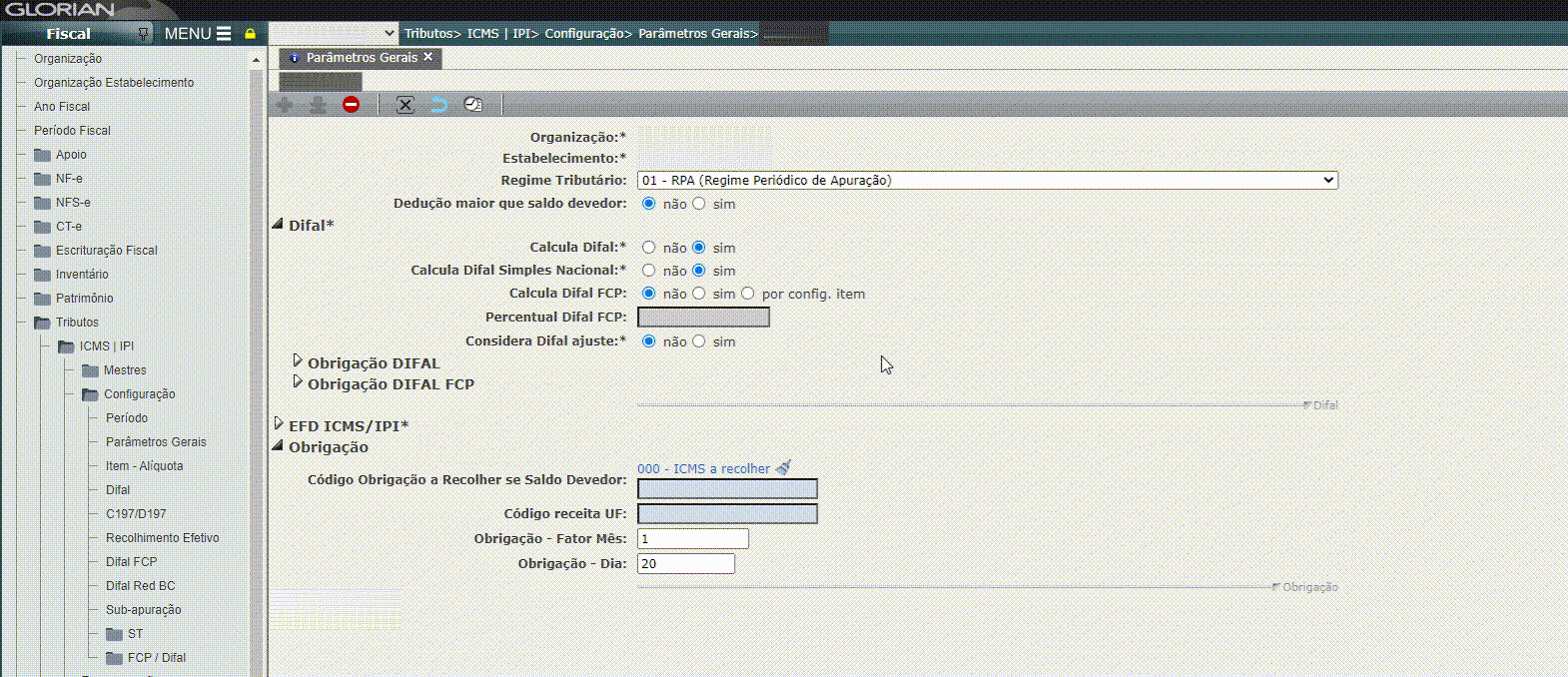Image resolution: width=1568 pixels, height=677 pixels.
Task: Expand the Obrigação DIFAL section
Action: [298, 361]
